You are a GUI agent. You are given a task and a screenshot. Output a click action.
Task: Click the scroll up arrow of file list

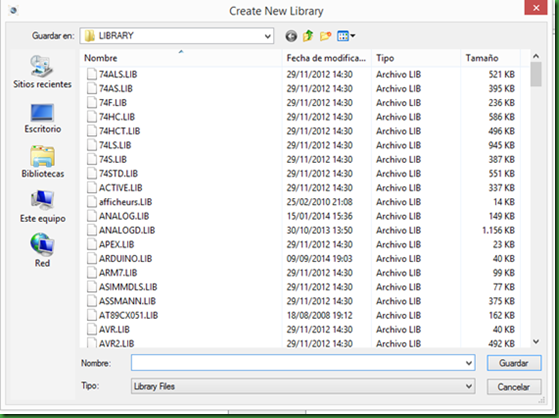535,56
